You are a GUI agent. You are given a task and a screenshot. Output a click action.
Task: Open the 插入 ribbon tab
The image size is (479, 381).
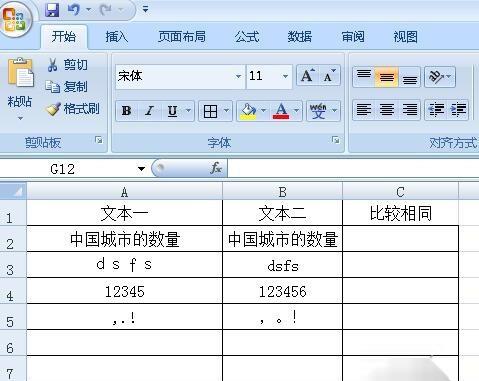[117, 36]
